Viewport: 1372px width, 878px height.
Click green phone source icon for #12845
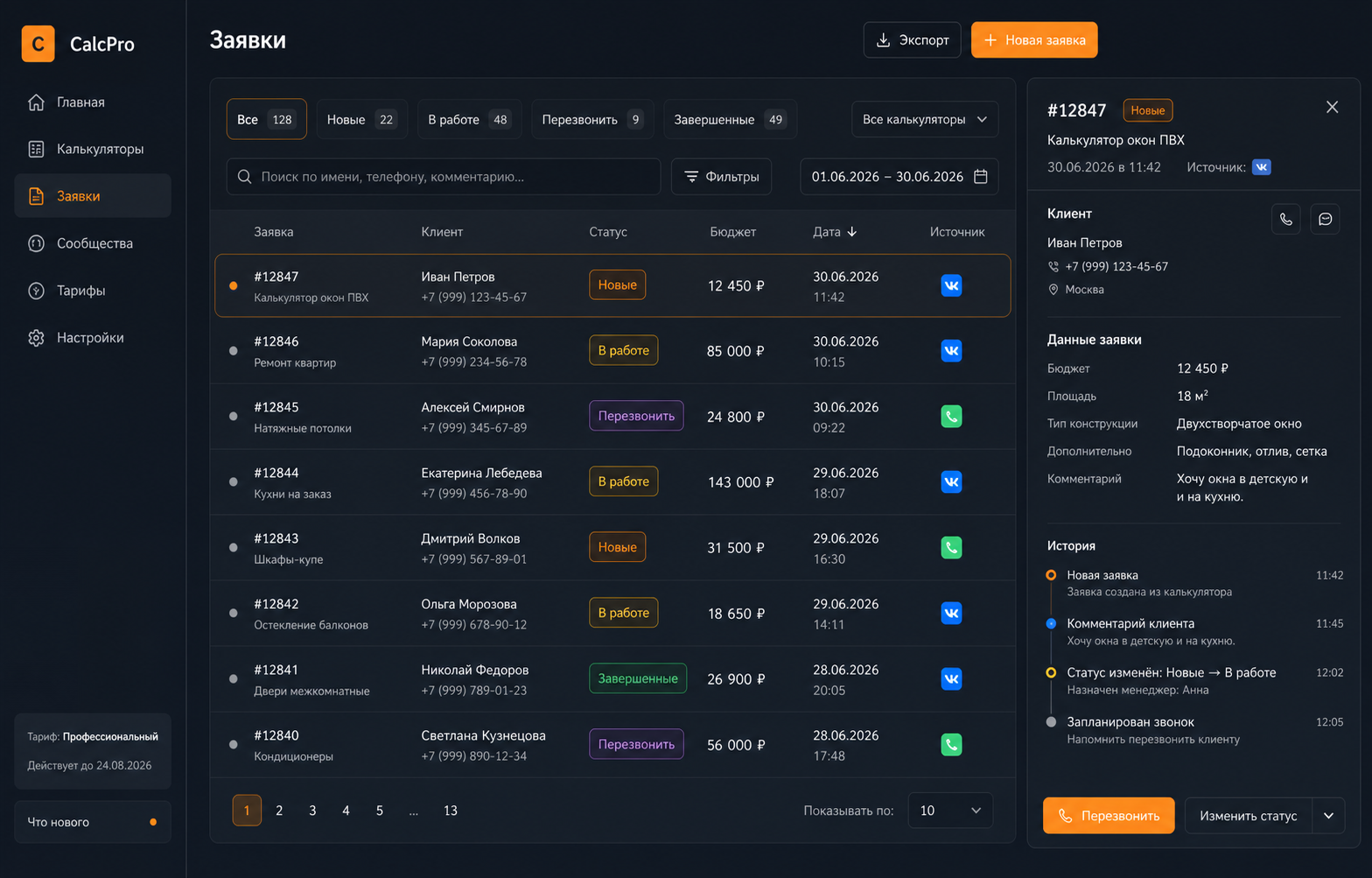(951, 417)
